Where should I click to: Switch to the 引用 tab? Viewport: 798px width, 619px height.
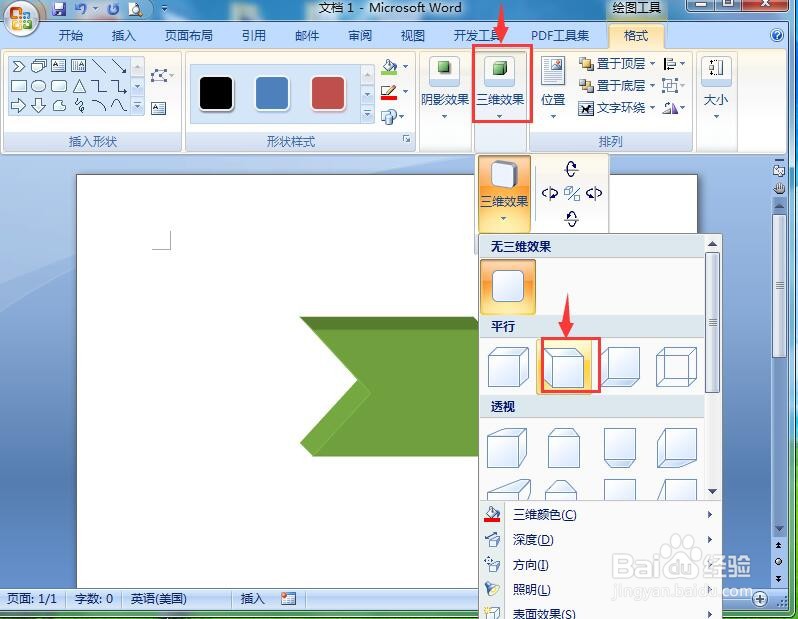253,36
